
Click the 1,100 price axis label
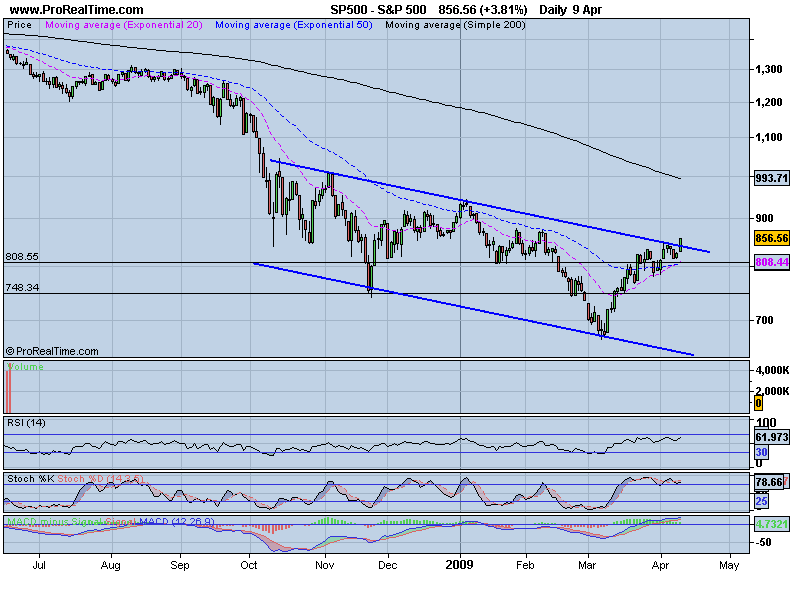[768, 137]
